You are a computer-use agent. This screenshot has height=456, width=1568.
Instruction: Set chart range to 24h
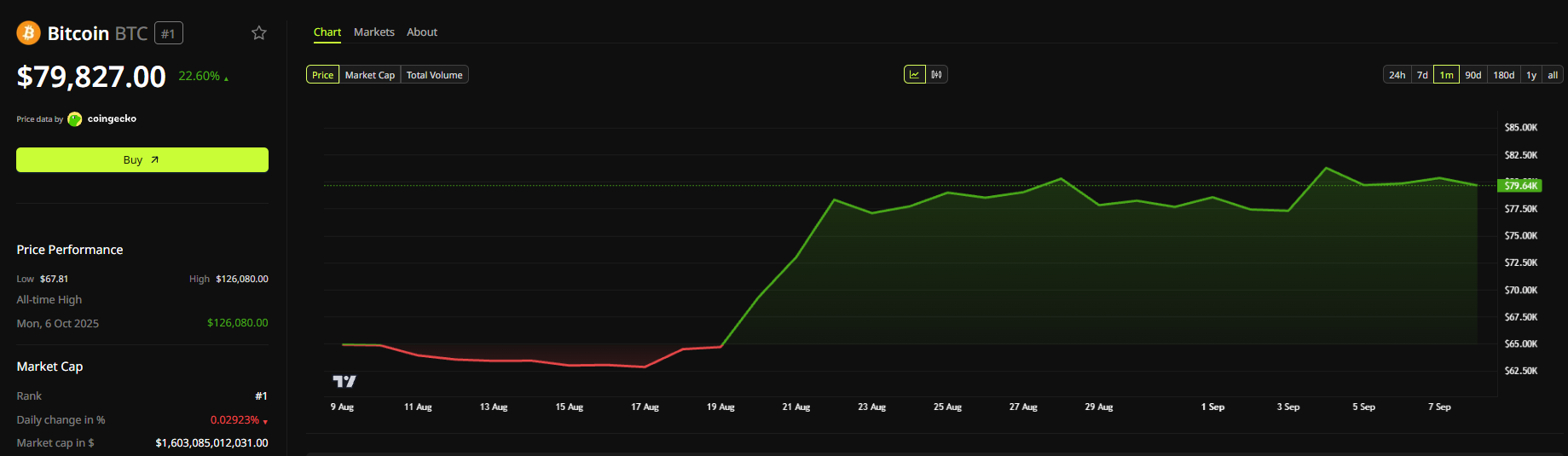pyautogui.click(x=1397, y=75)
